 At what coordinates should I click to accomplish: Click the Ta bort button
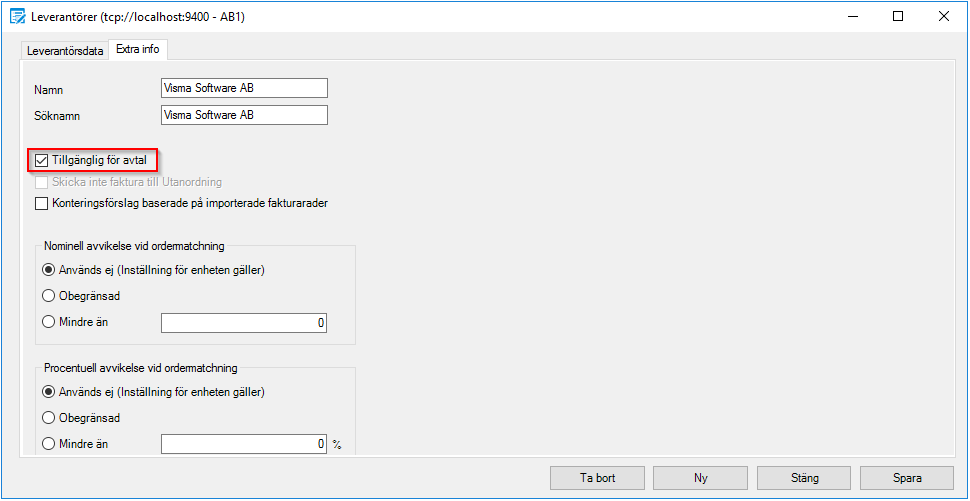pos(598,477)
